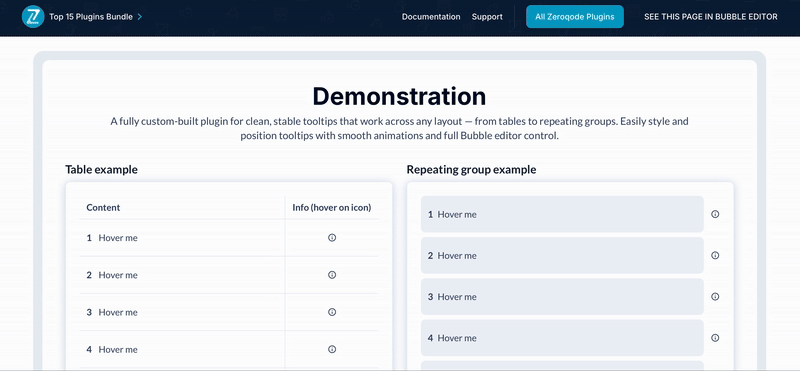The width and height of the screenshot is (800, 371).
Task: Click the 'Content' table column header
Action: pyautogui.click(x=103, y=208)
